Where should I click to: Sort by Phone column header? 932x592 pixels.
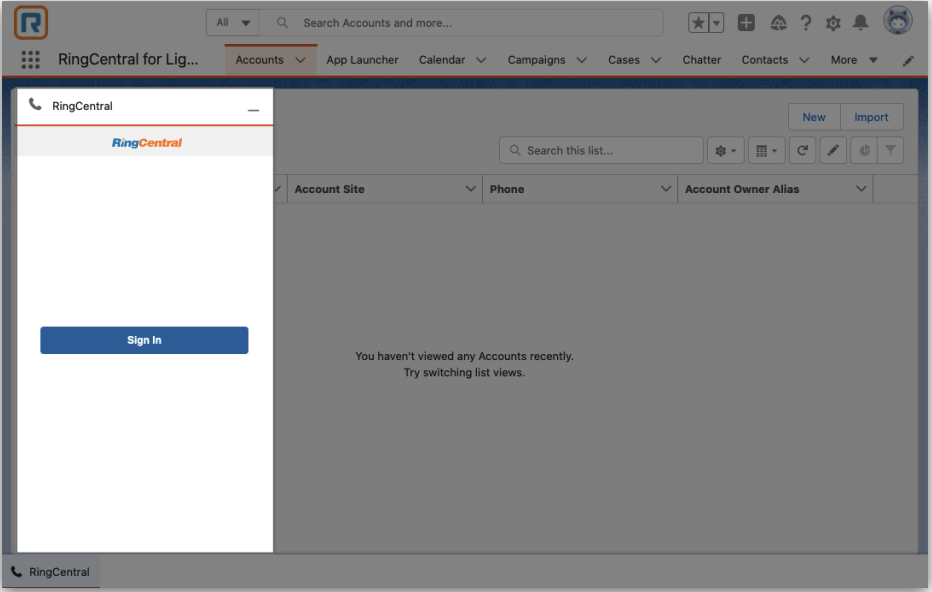(x=507, y=189)
